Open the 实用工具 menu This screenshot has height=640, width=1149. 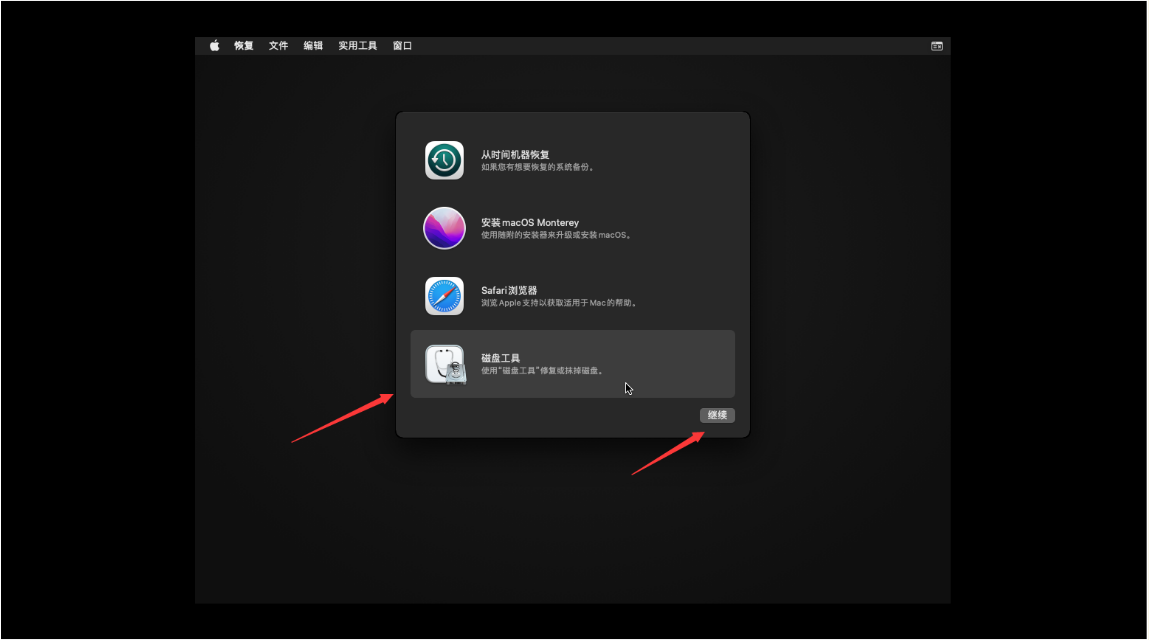[358, 45]
